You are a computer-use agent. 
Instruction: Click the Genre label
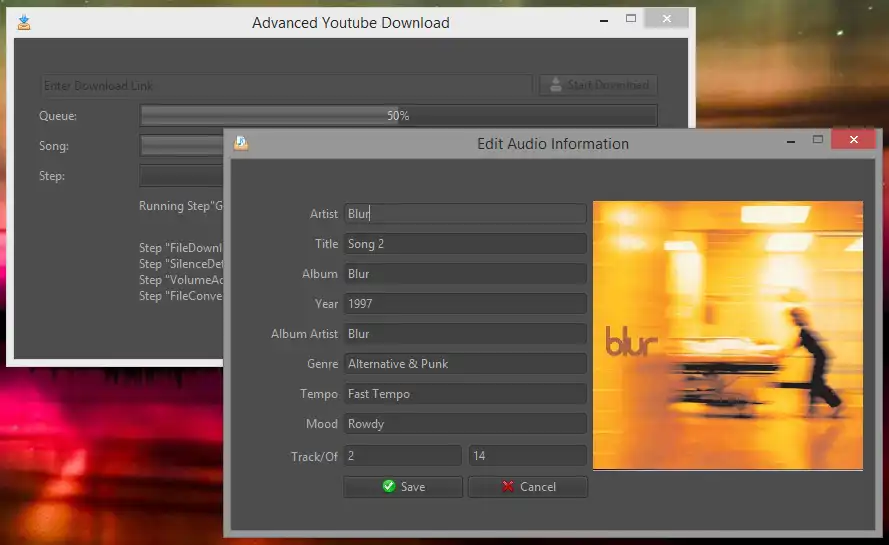click(x=323, y=364)
